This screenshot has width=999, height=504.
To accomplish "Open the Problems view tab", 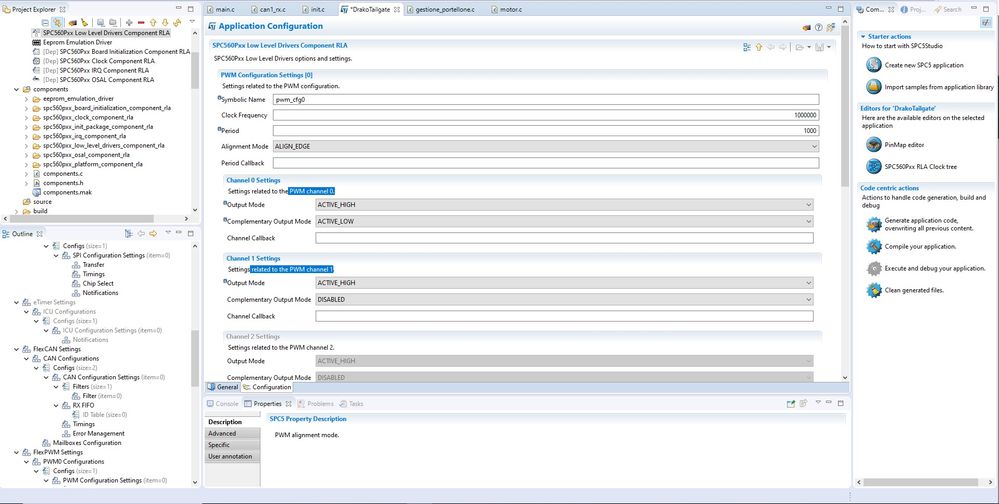I will pos(315,403).
